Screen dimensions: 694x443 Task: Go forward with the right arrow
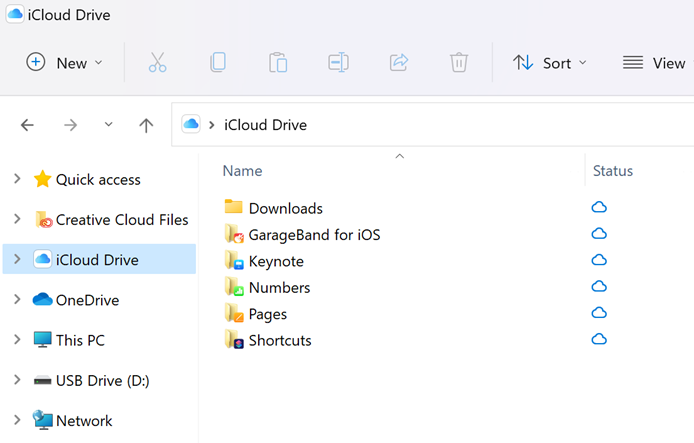pos(70,125)
